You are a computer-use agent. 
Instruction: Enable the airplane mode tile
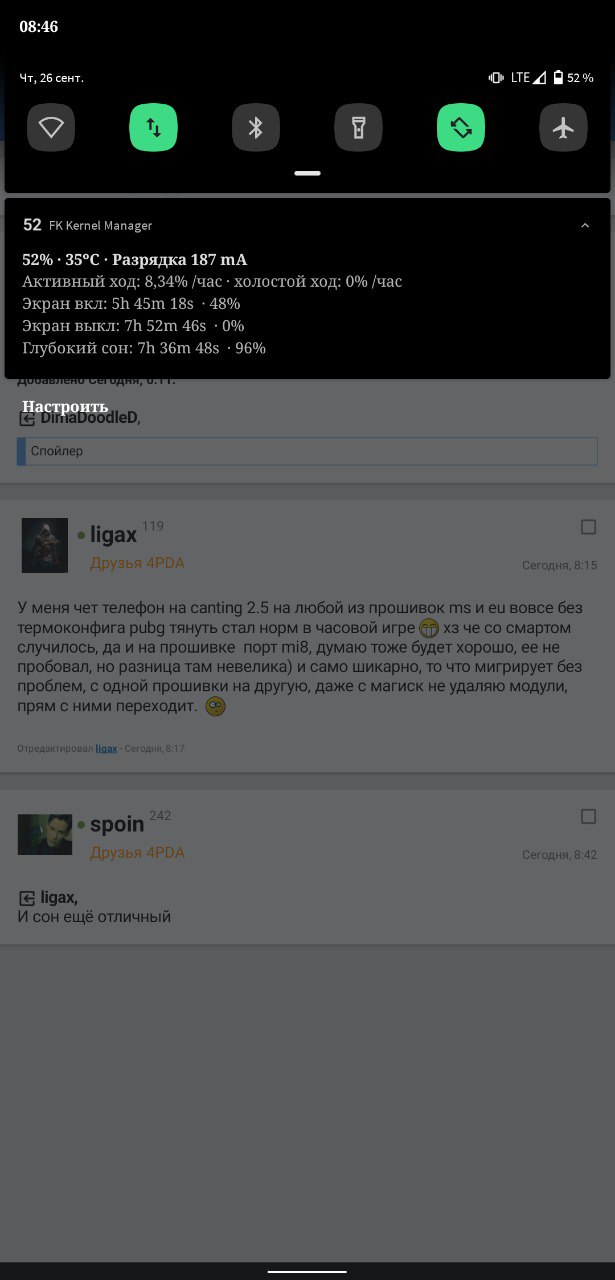[563, 128]
